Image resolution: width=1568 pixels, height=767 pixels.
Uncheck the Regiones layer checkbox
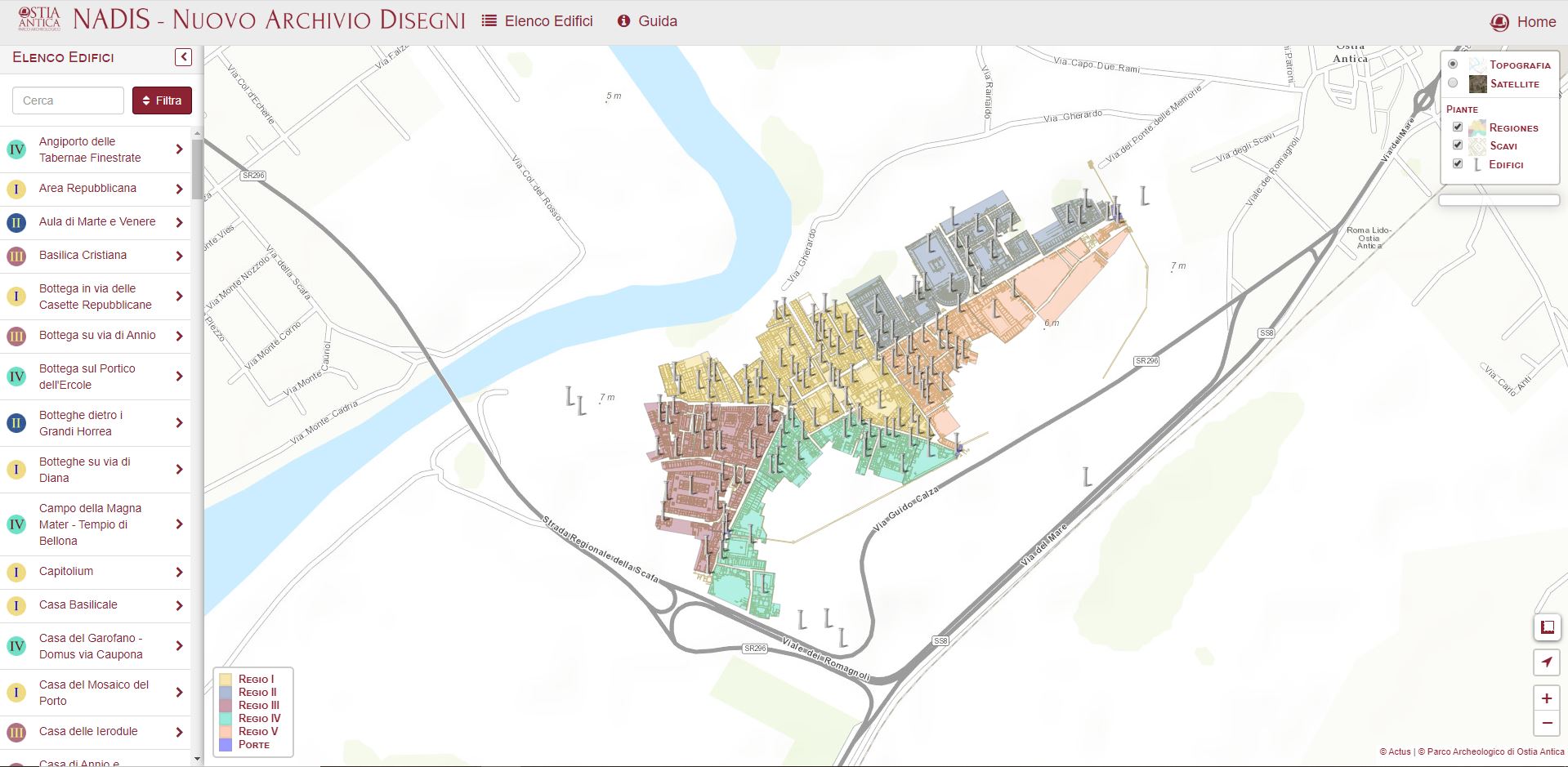point(1457,127)
